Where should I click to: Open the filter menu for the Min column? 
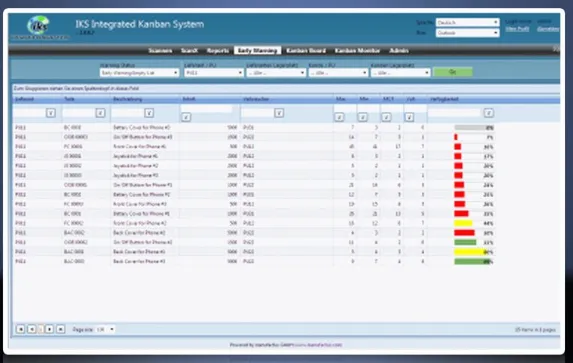pos(363,117)
